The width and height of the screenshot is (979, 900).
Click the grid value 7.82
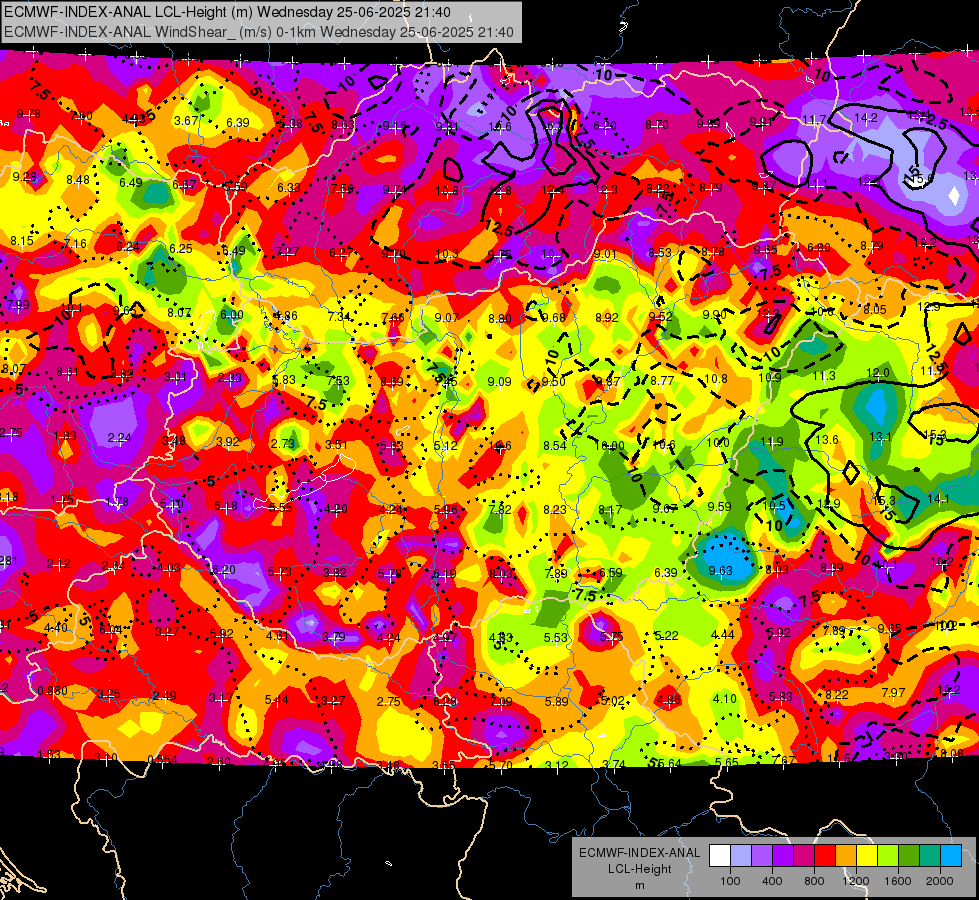500,510
